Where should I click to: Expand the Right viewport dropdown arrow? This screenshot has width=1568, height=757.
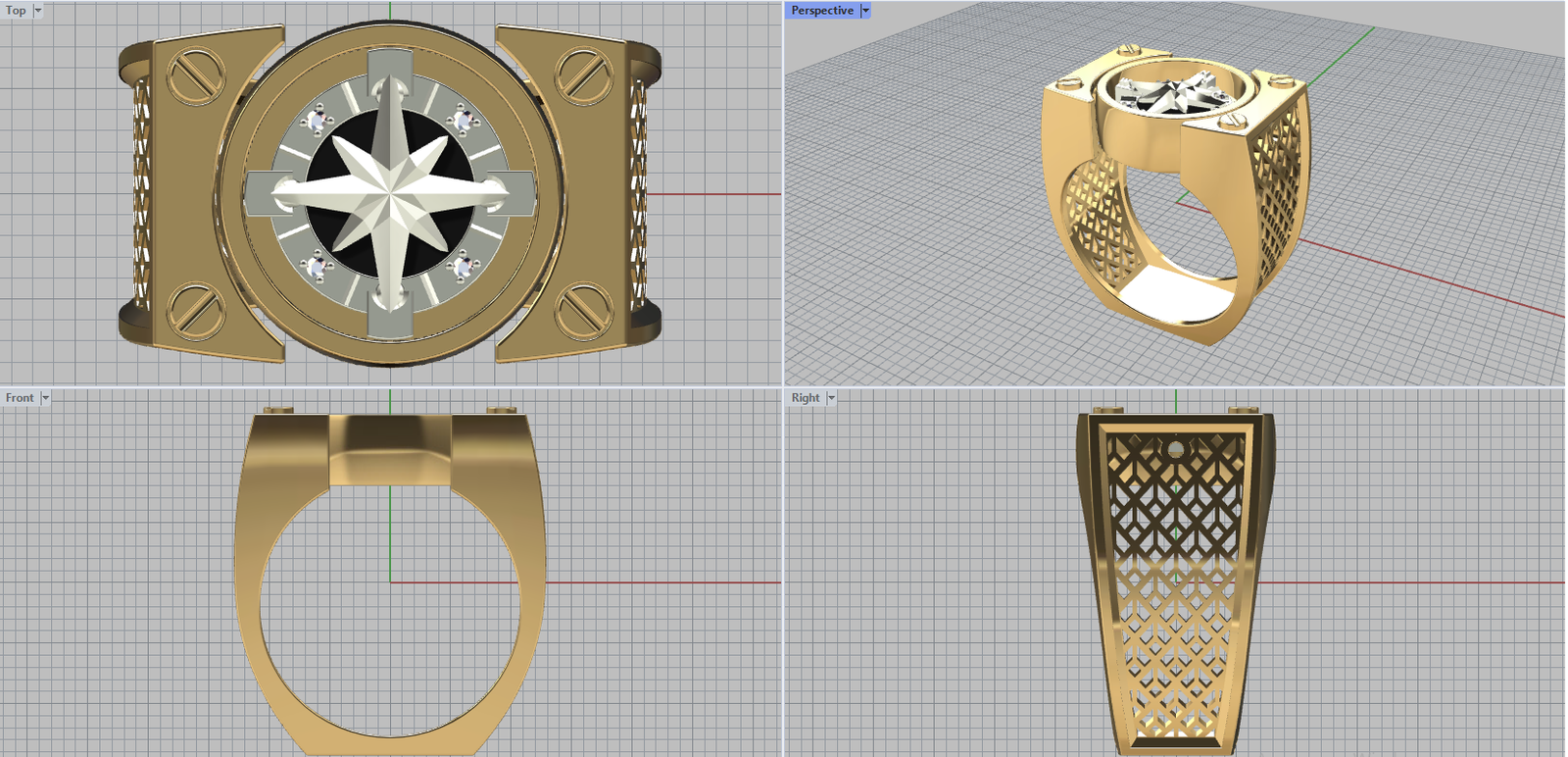831,398
